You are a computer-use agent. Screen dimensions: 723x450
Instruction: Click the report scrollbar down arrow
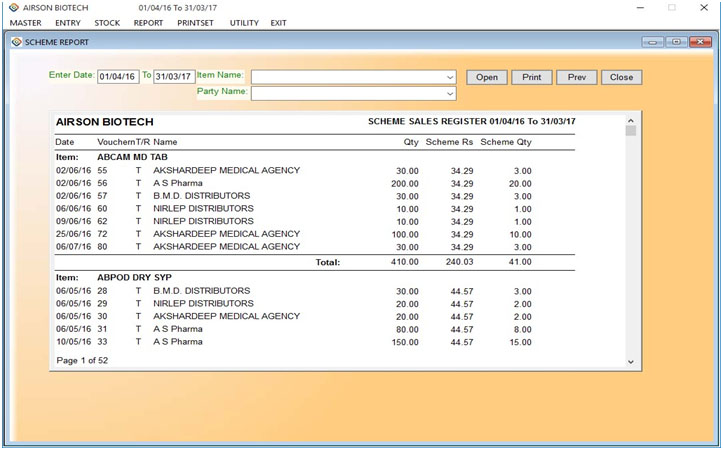pyautogui.click(x=630, y=361)
